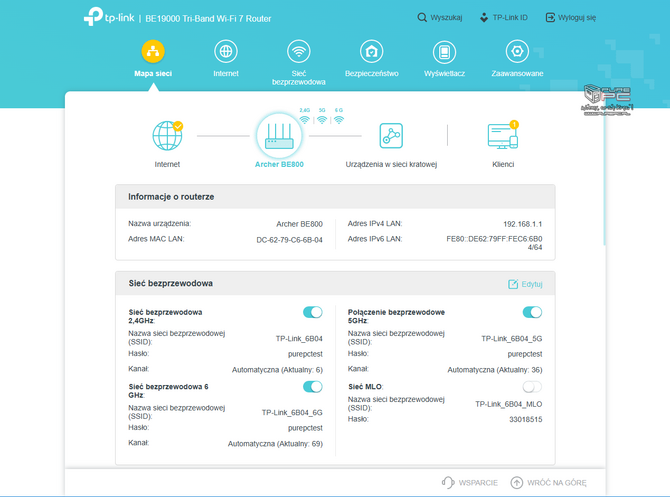Open Sieć bezprzewodowa Wi-Fi icon in navigation
The width and height of the screenshot is (670, 497).
(x=299, y=51)
